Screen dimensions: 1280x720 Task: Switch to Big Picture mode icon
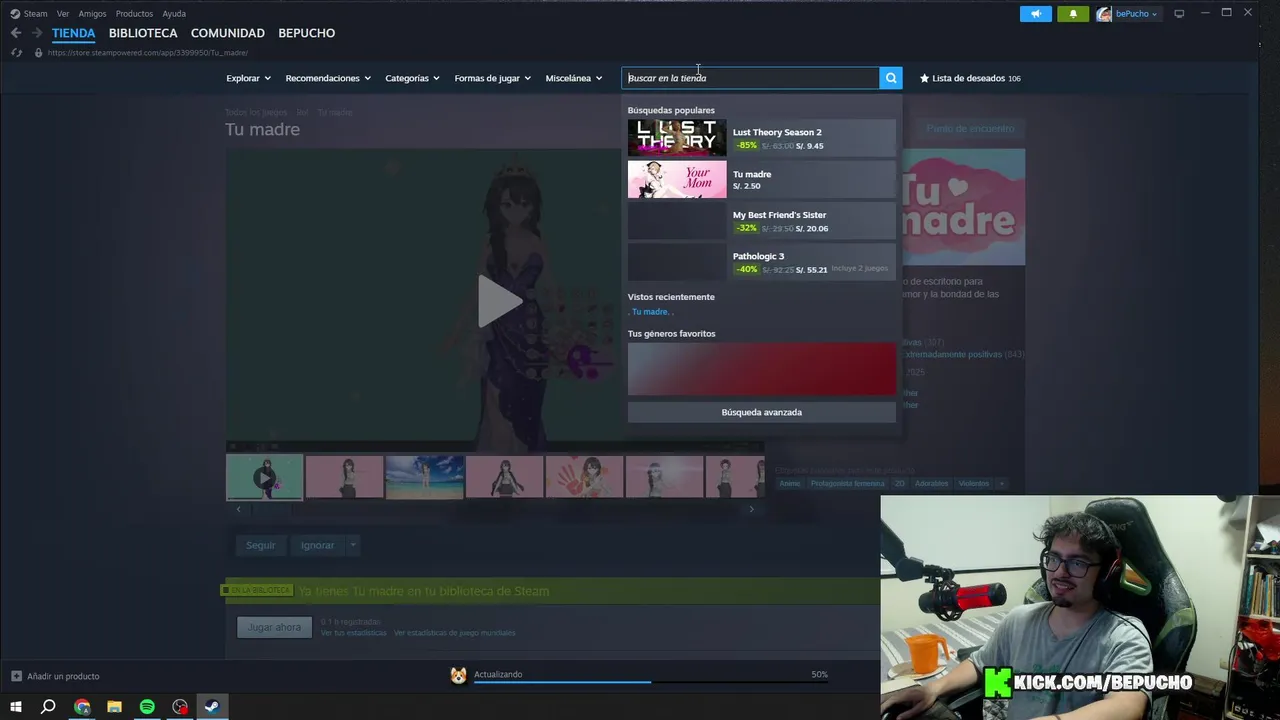[x=1179, y=14]
